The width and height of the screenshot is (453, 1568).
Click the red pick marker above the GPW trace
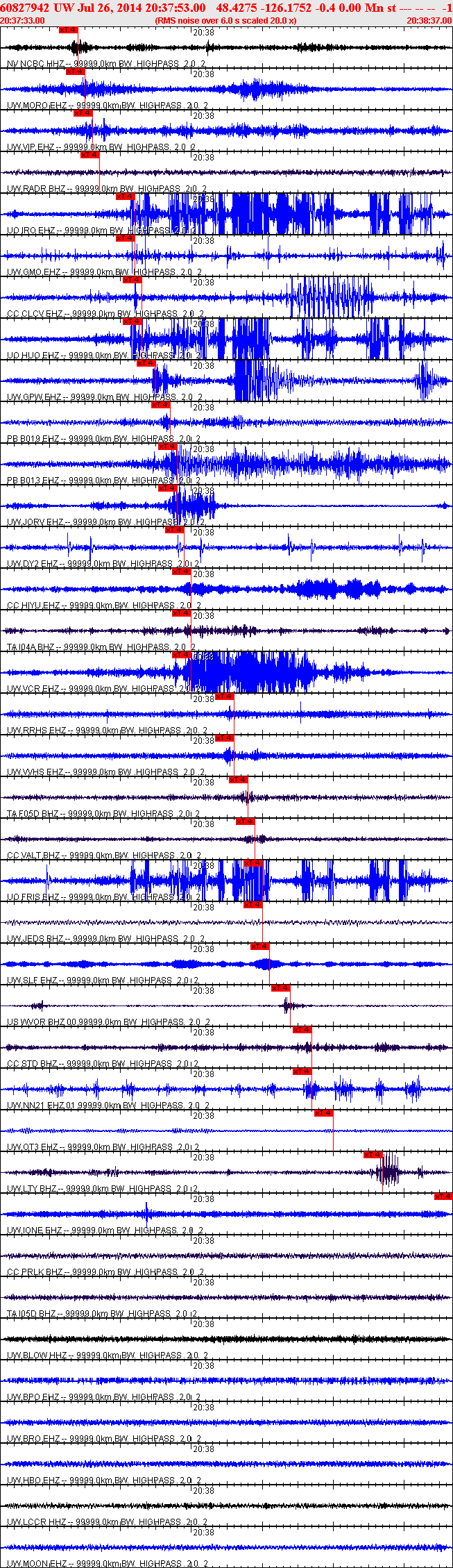[x=146, y=363]
